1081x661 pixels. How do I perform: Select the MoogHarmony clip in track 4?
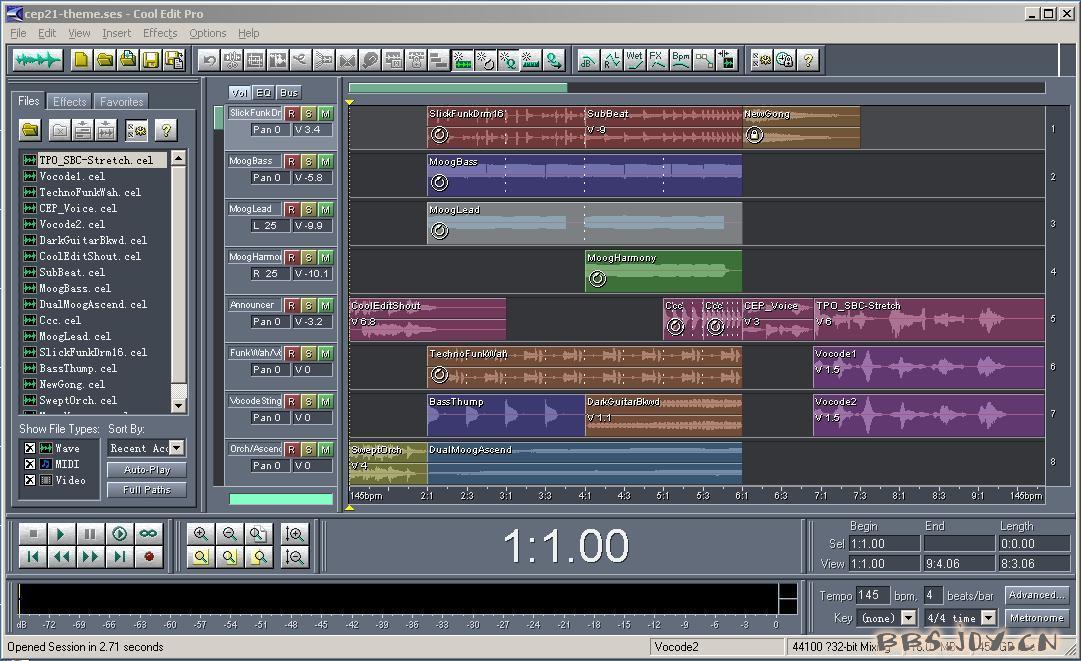coord(663,271)
